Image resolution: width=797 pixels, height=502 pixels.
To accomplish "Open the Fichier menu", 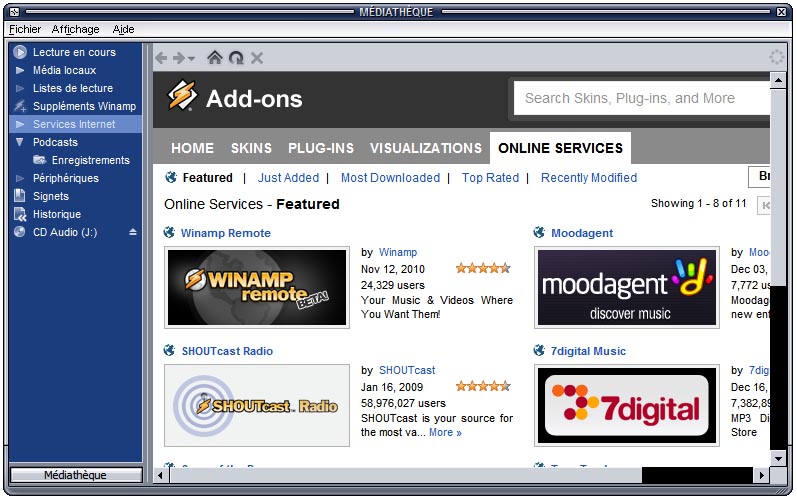I will pyautogui.click(x=25, y=30).
